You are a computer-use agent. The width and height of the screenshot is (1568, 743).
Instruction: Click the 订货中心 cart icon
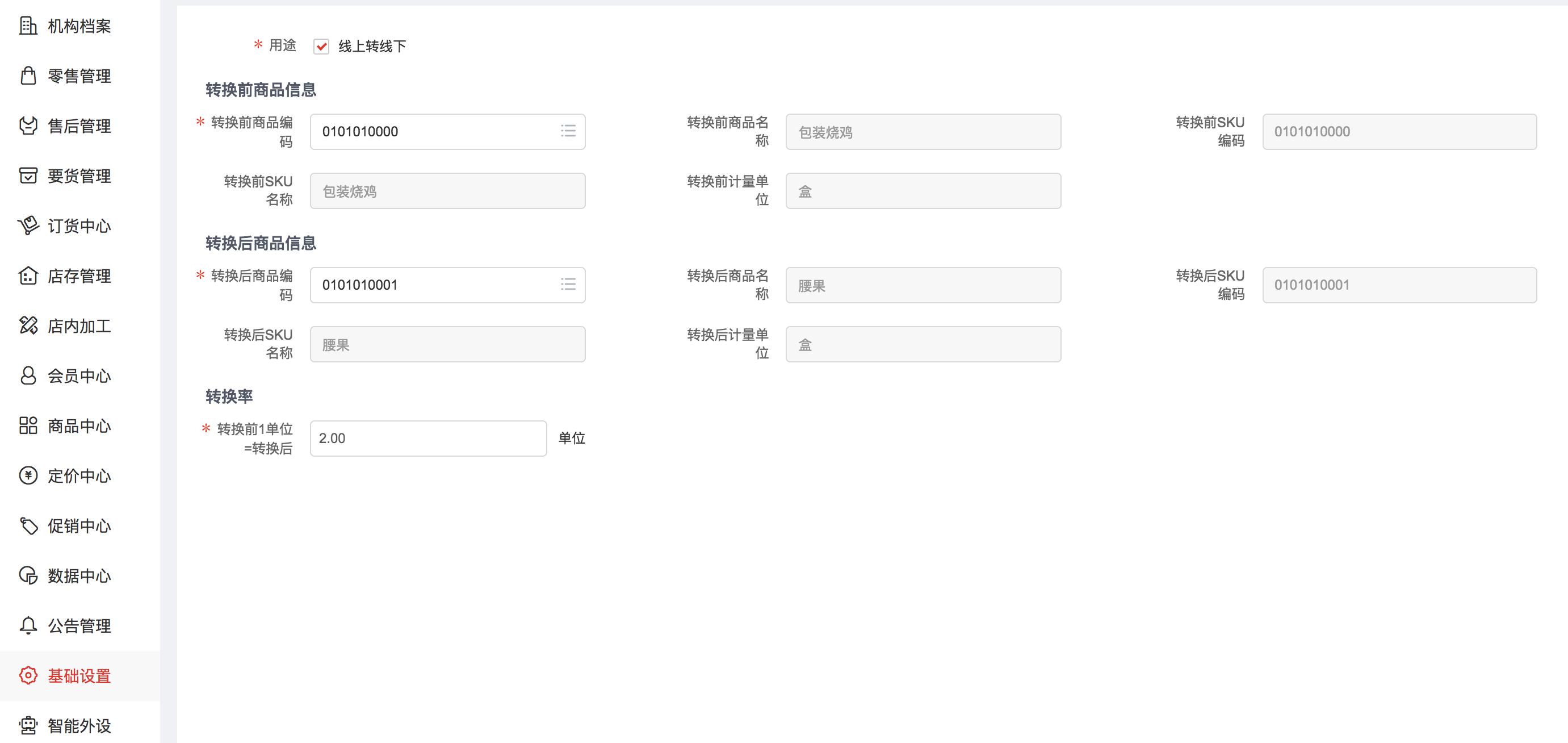(x=28, y=226)
